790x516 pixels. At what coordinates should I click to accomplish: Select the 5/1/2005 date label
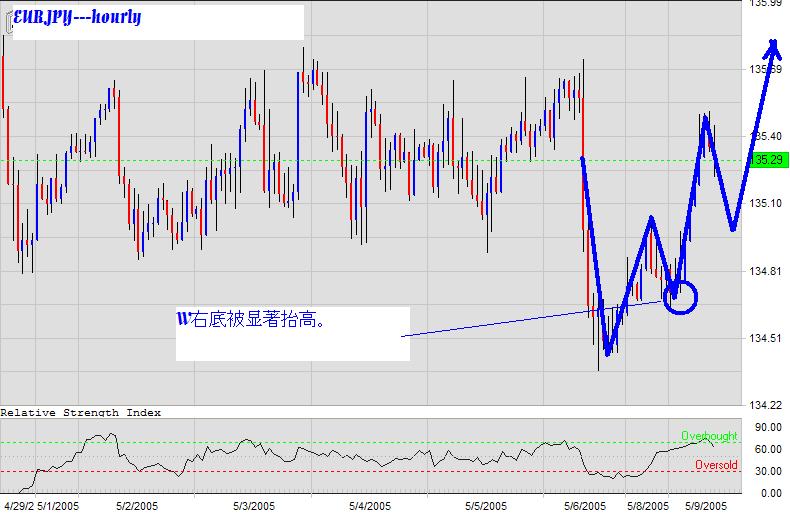[x=58, y=506]
